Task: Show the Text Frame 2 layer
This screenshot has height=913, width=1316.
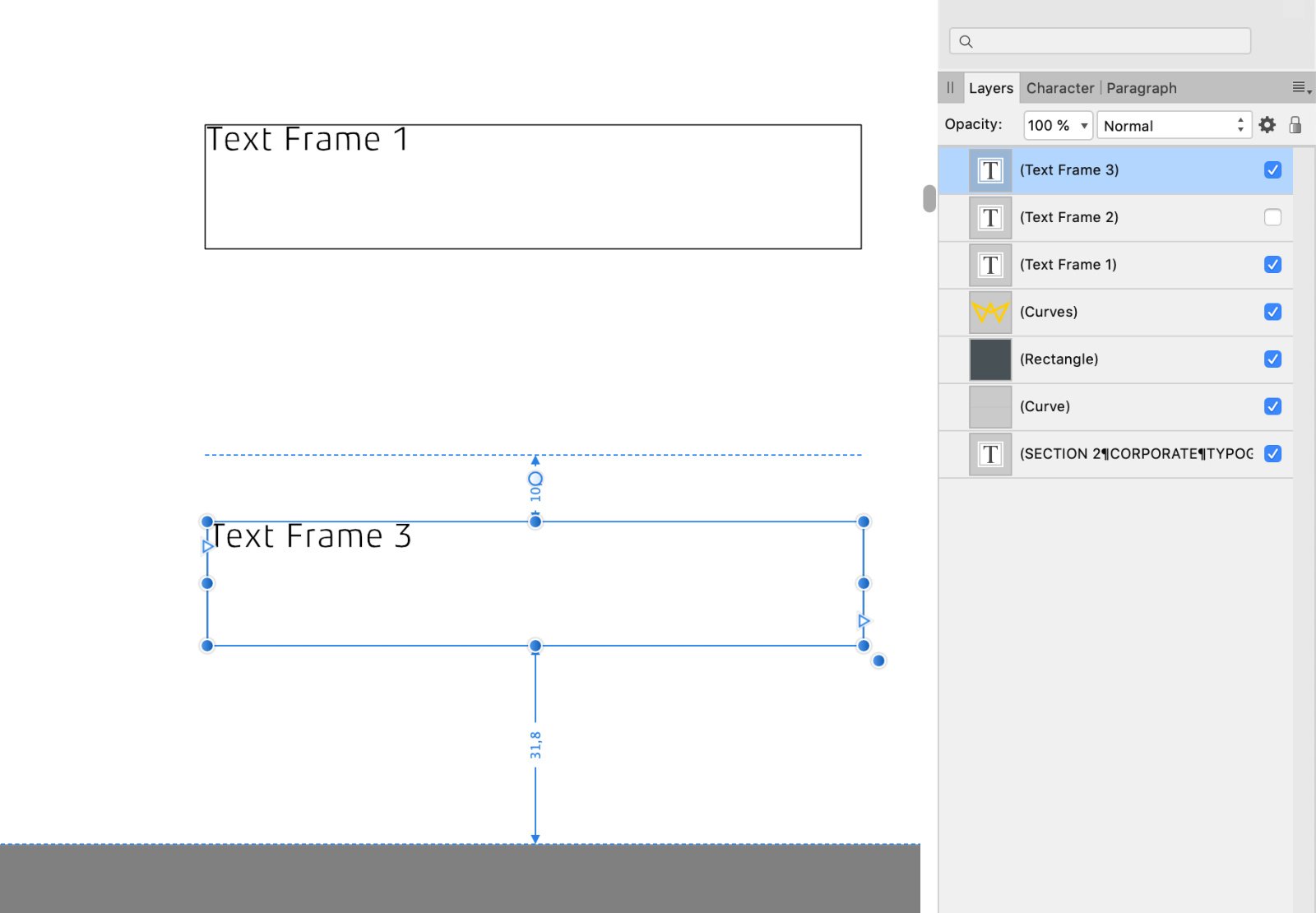Action: (1272, 217)
